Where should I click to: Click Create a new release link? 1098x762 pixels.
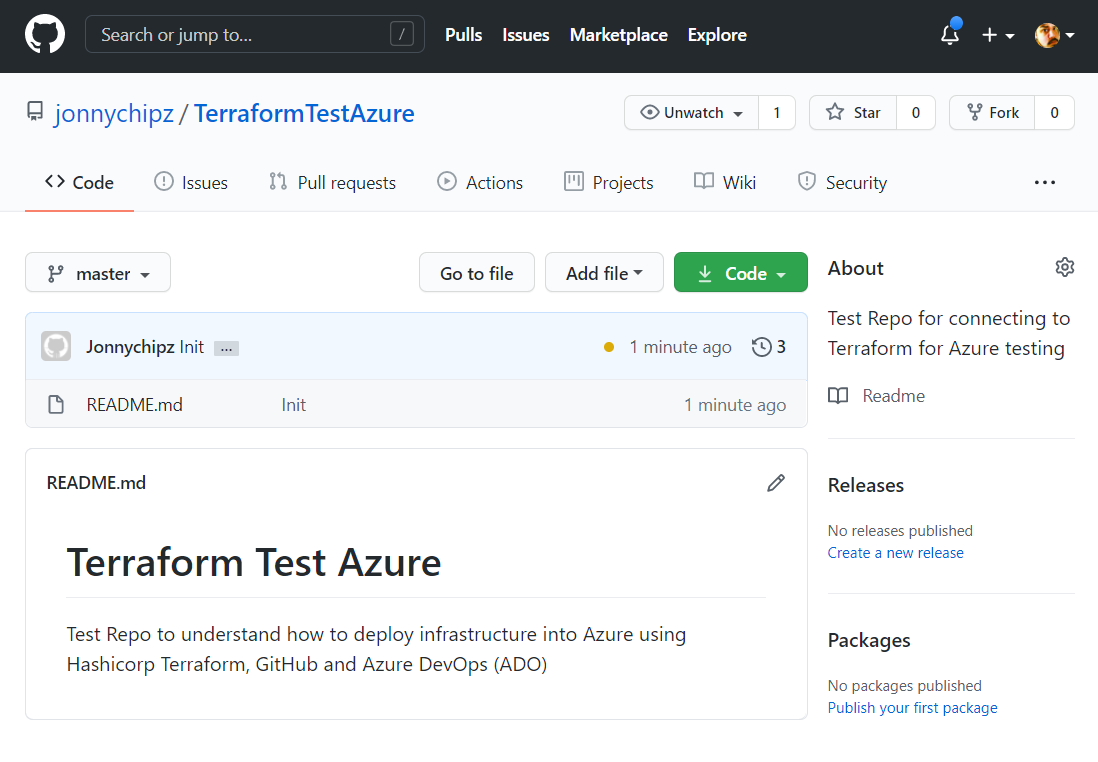[x=895, y=553]
